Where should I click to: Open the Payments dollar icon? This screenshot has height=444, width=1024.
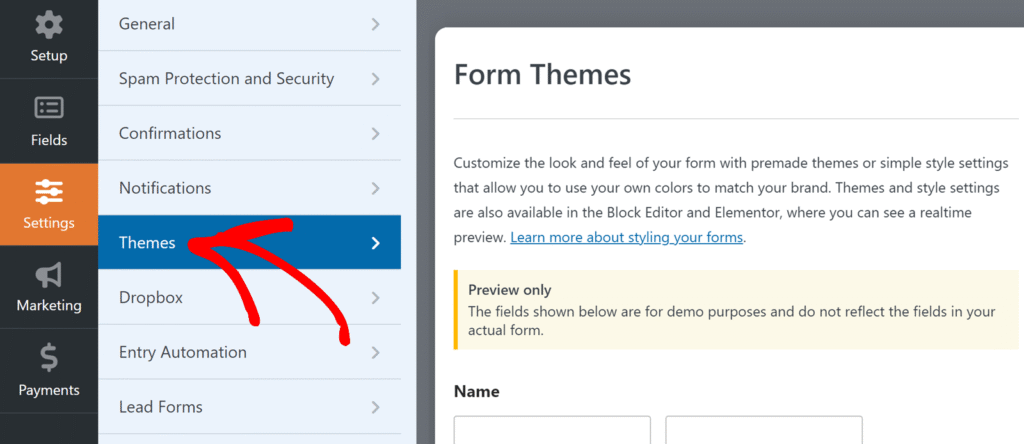click(x=48, y=359)
